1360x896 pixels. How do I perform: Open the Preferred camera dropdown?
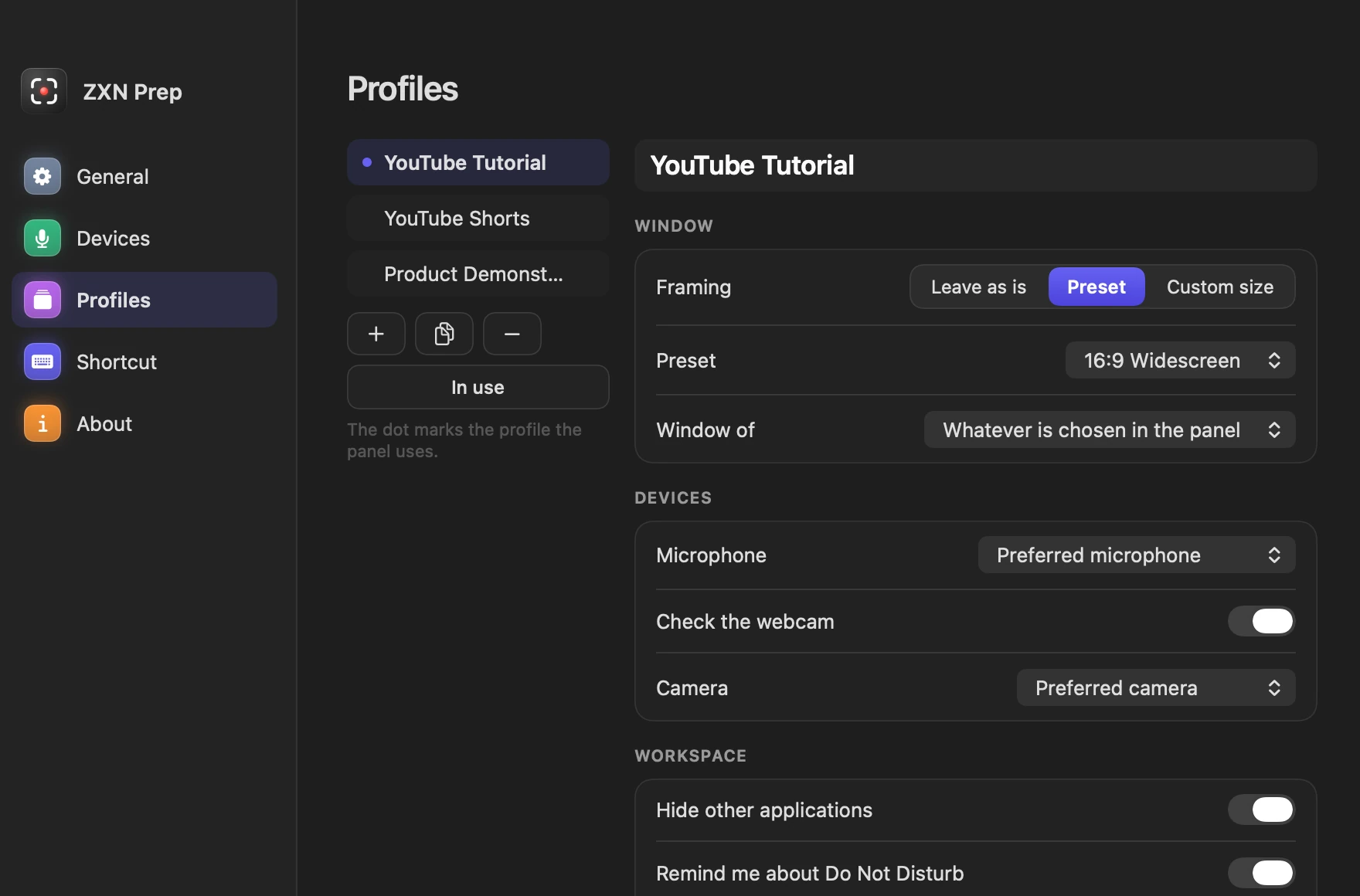coord(1156,687)
